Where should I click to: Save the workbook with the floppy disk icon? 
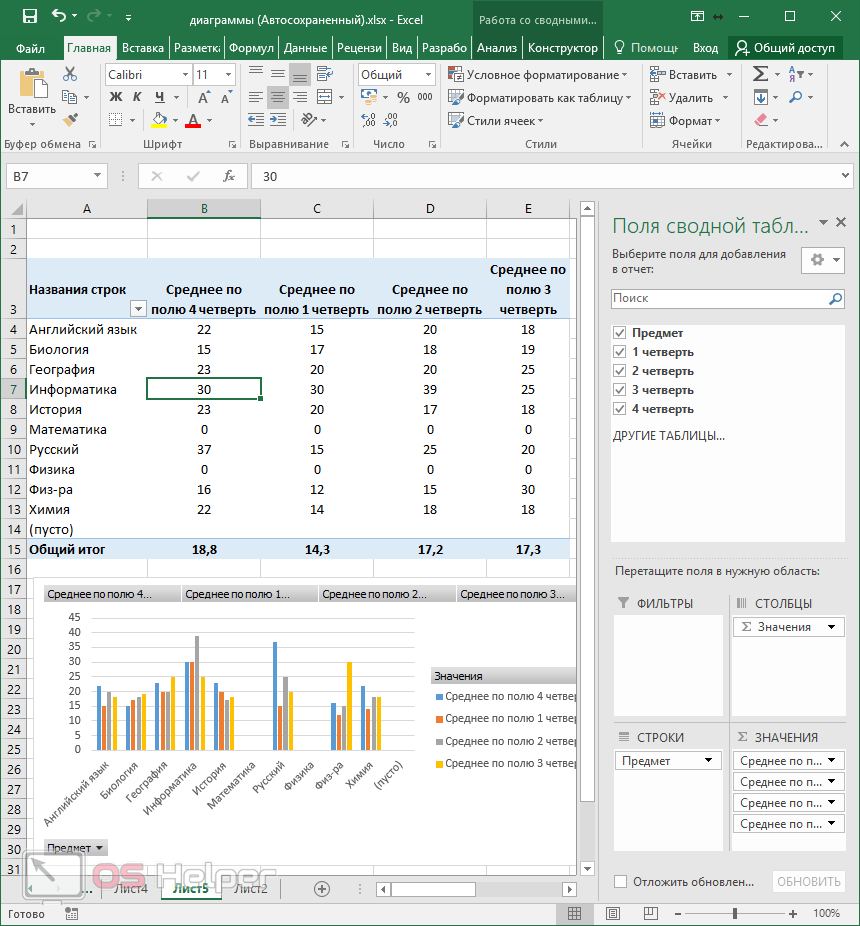pos(29,17)
